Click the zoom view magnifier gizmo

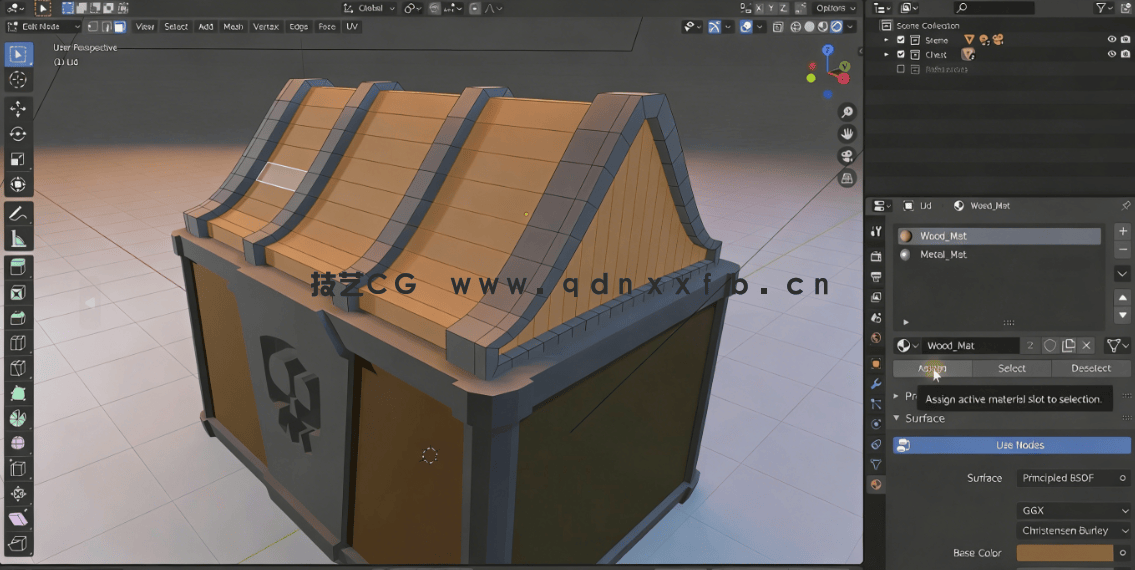click(846, 112)
